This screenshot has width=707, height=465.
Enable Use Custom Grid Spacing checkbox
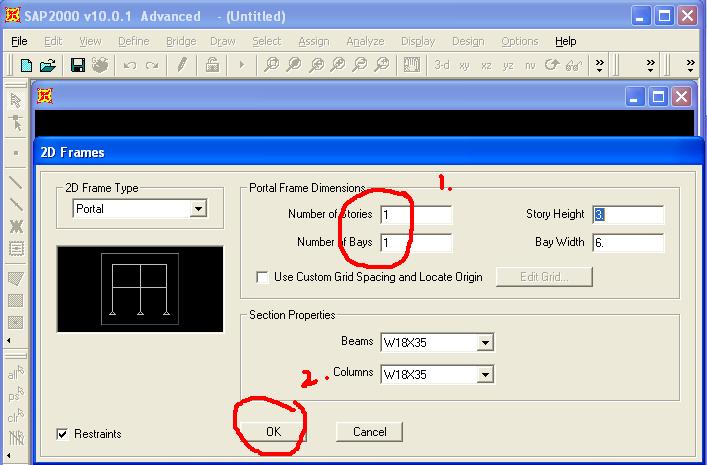click(x=262, y=276)
